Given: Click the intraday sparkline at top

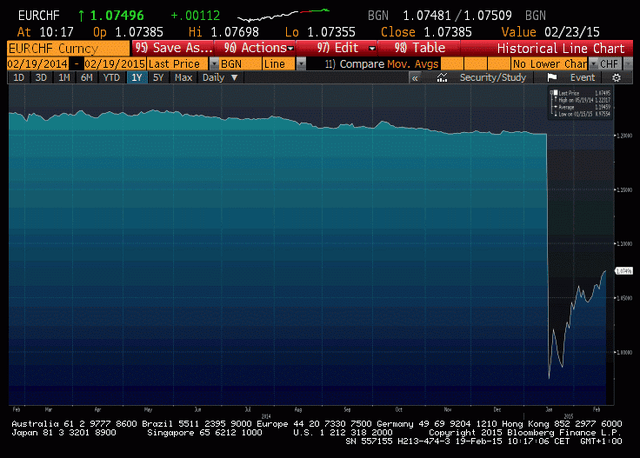Looking at the screenshot, I should pos(284,15).
